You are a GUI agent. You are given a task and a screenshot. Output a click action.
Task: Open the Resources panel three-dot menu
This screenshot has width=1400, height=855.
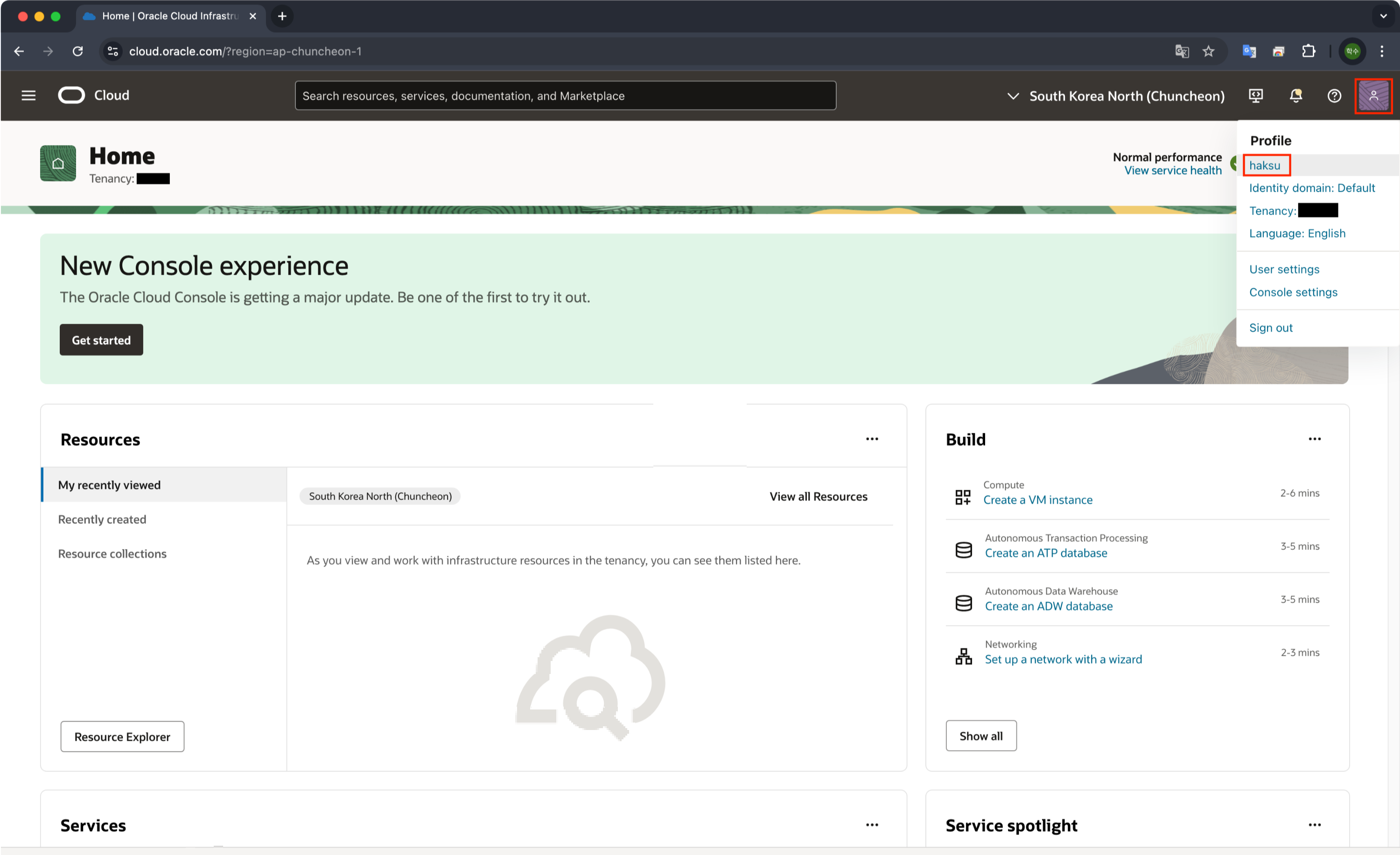pyautogui.click(x=872, y=439)
